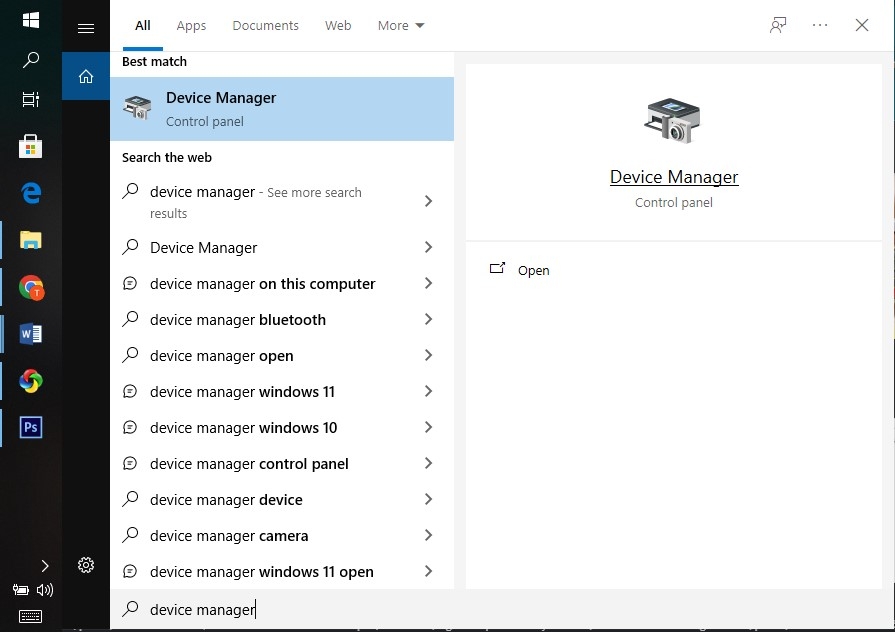Viewport: 895px width, 632px height.
Task: Open the volume speaker tray icon
Action: coord(45,590)
